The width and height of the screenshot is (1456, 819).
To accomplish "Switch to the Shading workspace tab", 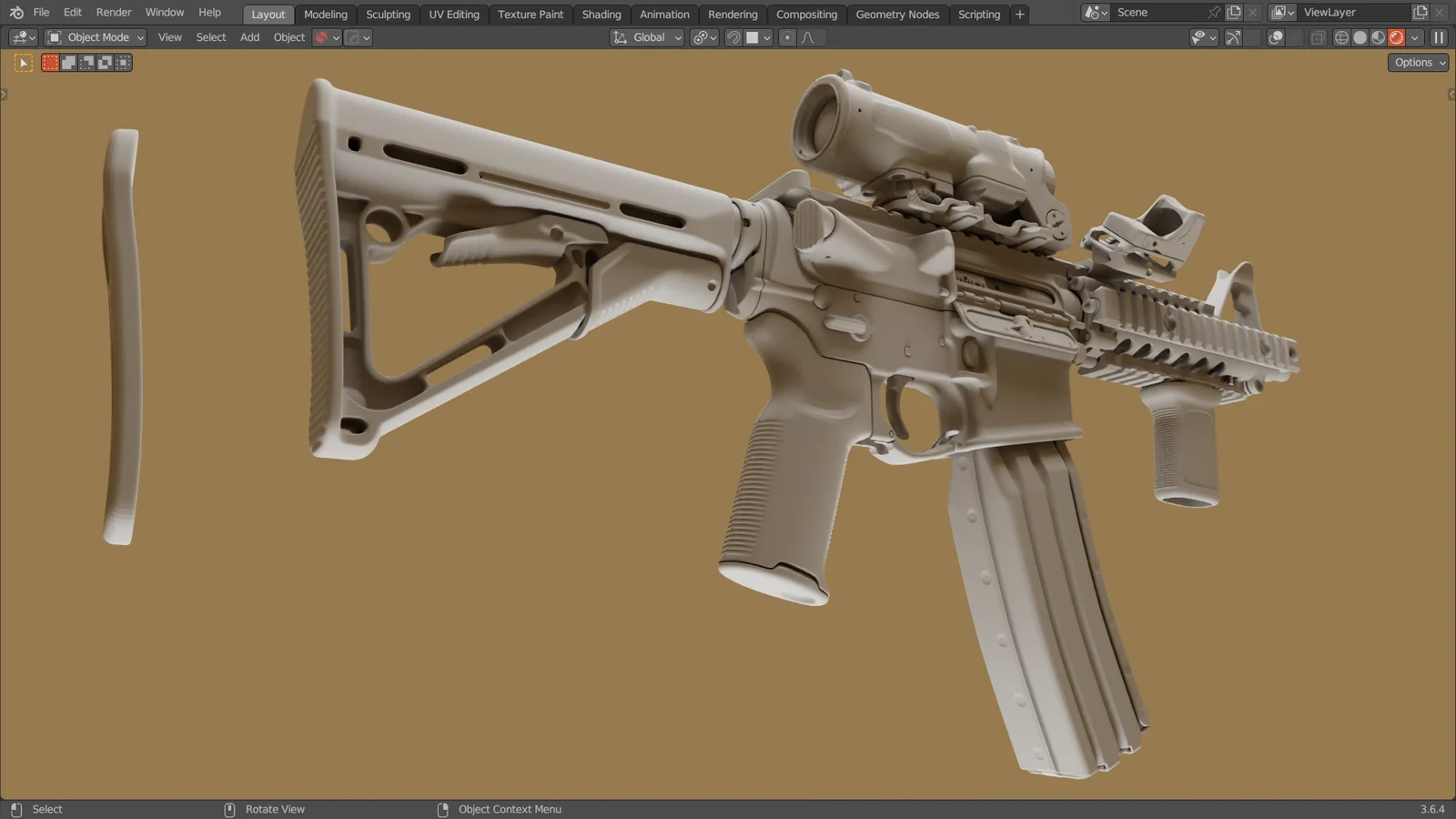I will point(601,14).
